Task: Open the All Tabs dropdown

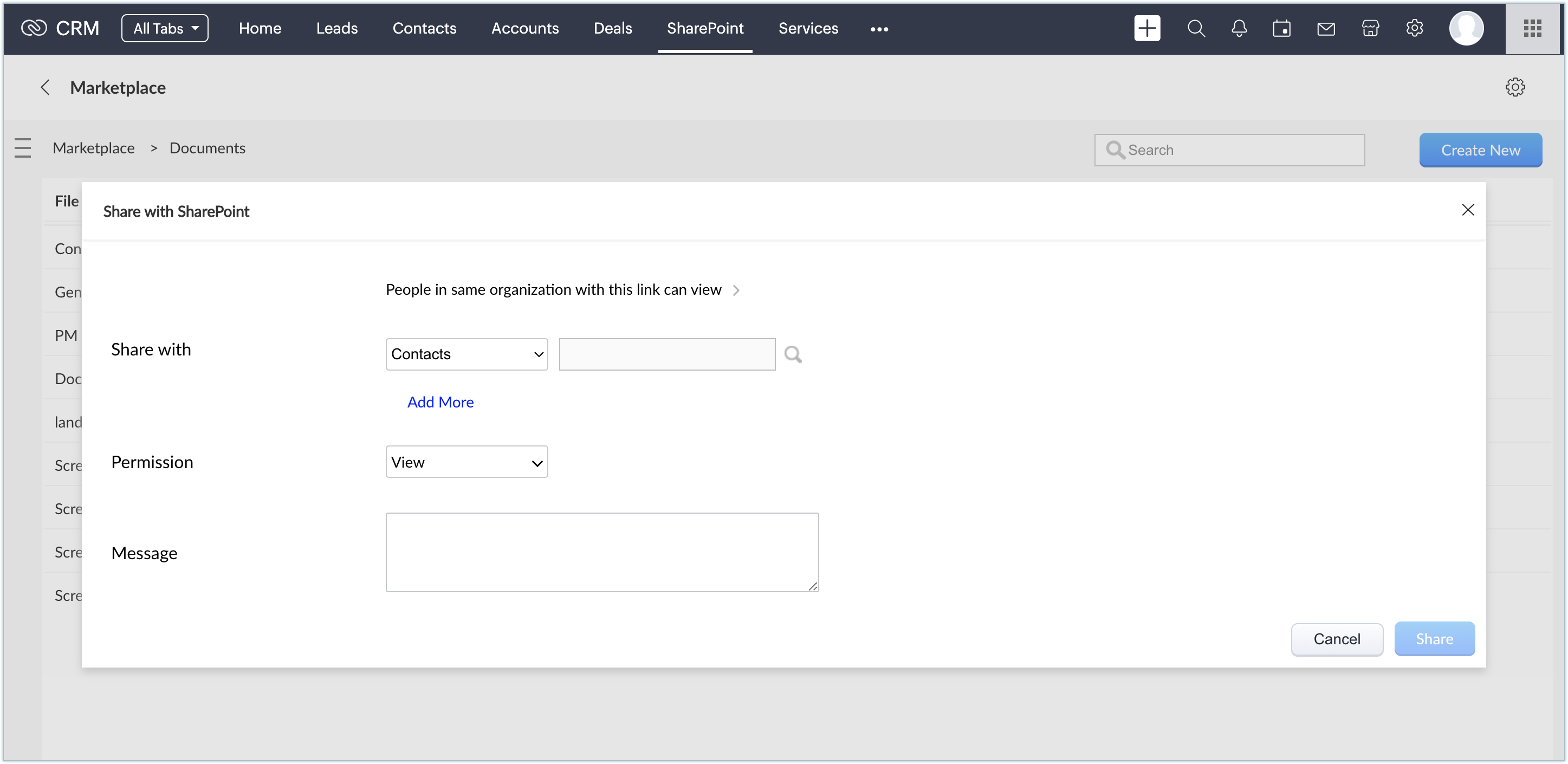Action: click(164, 29)
